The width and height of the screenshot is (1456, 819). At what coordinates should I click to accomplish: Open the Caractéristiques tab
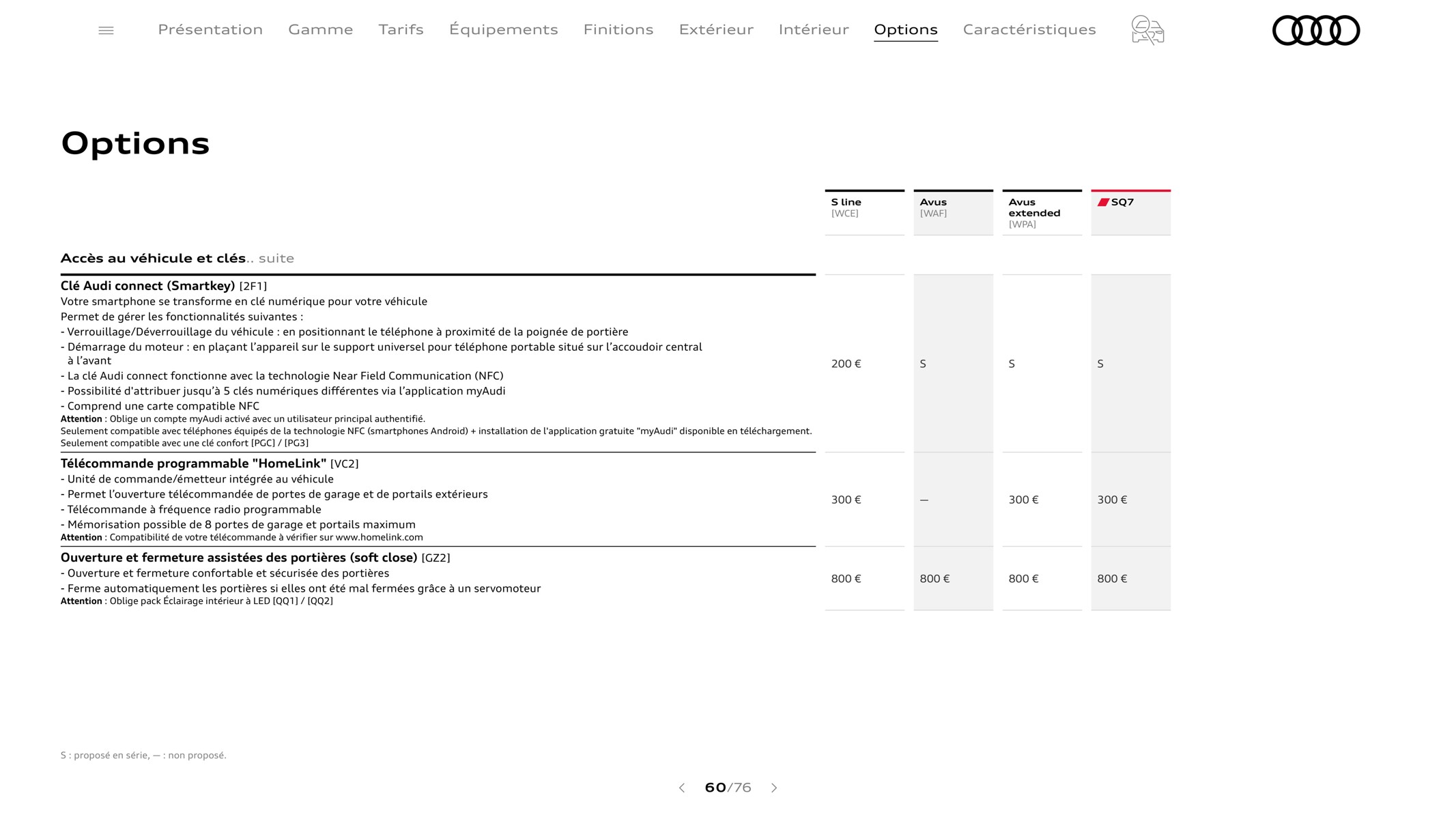pos(1029,29)
